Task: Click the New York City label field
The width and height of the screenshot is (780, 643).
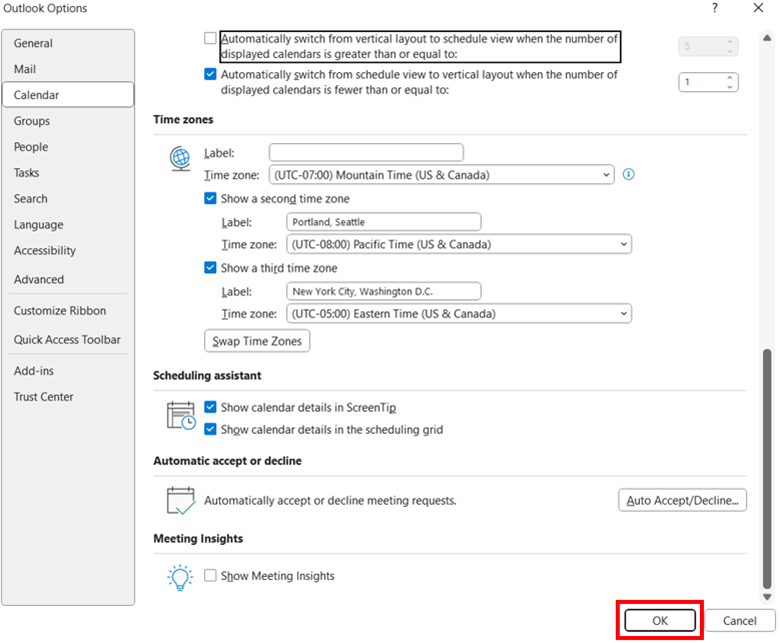Action: [x=384, y=291]
